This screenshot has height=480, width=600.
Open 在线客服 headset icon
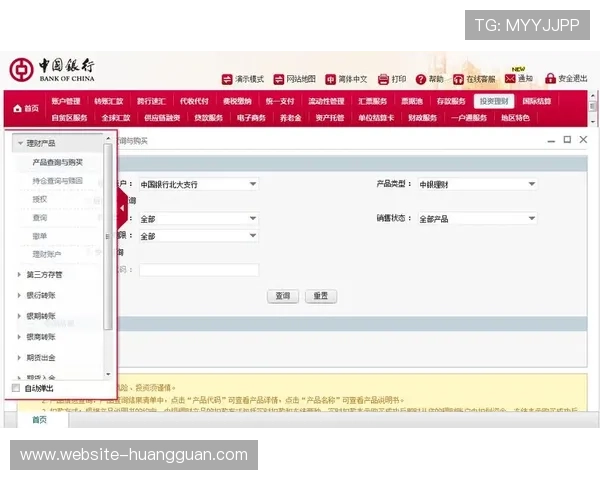tap(458, 79)
